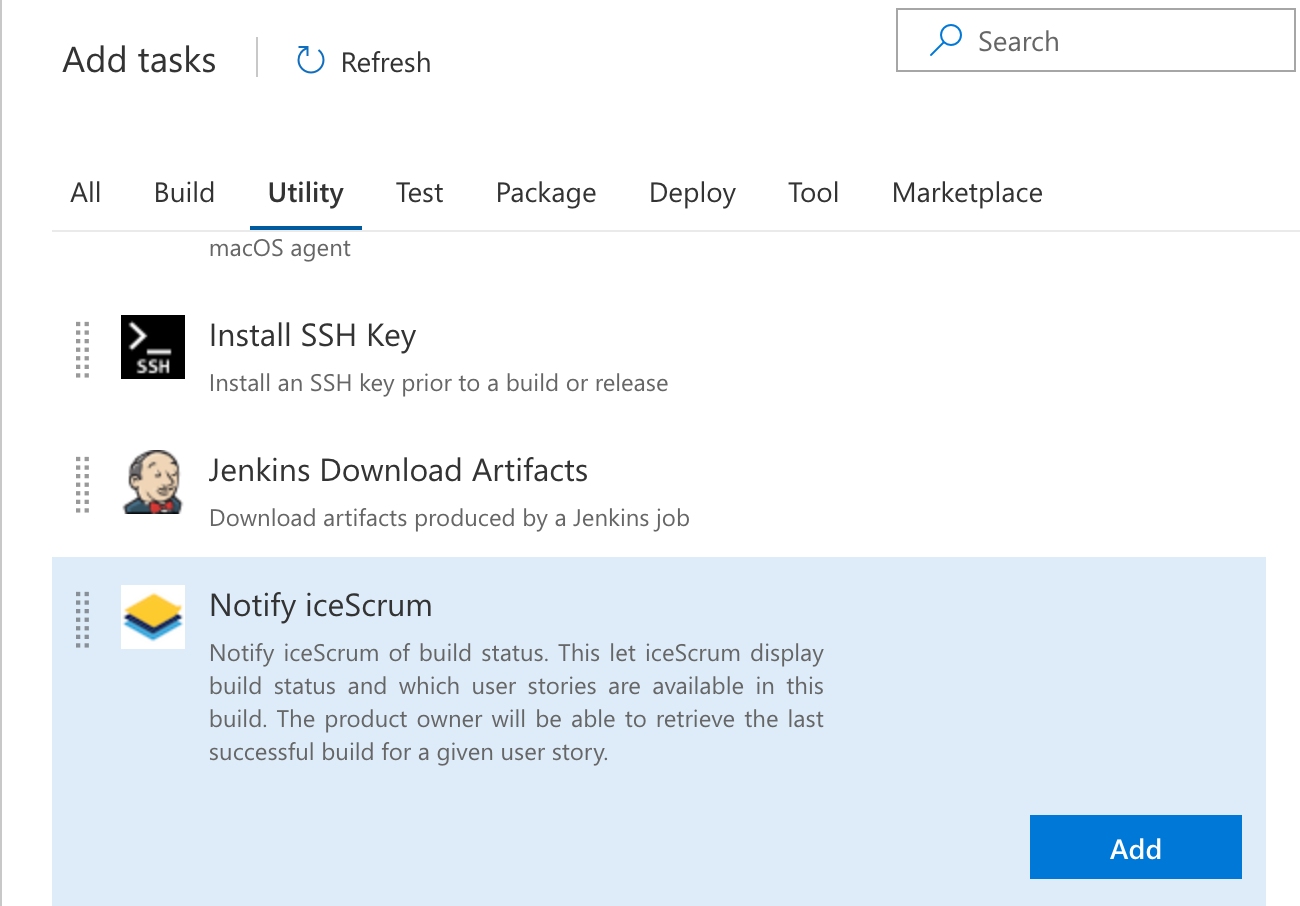Select the Install SSH Key title
This screenshot has width=1300, height=906.
click(312, 336)
